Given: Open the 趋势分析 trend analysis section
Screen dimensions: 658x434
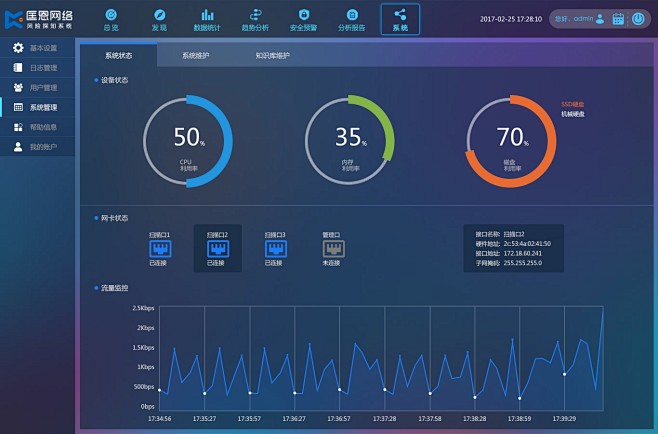Looking at the screenshot, I should point(255,20).
